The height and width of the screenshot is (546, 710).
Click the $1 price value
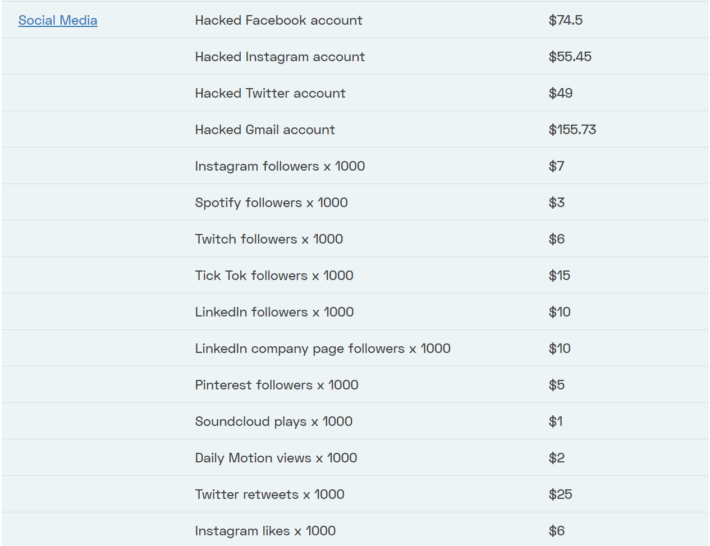point(555,421)
